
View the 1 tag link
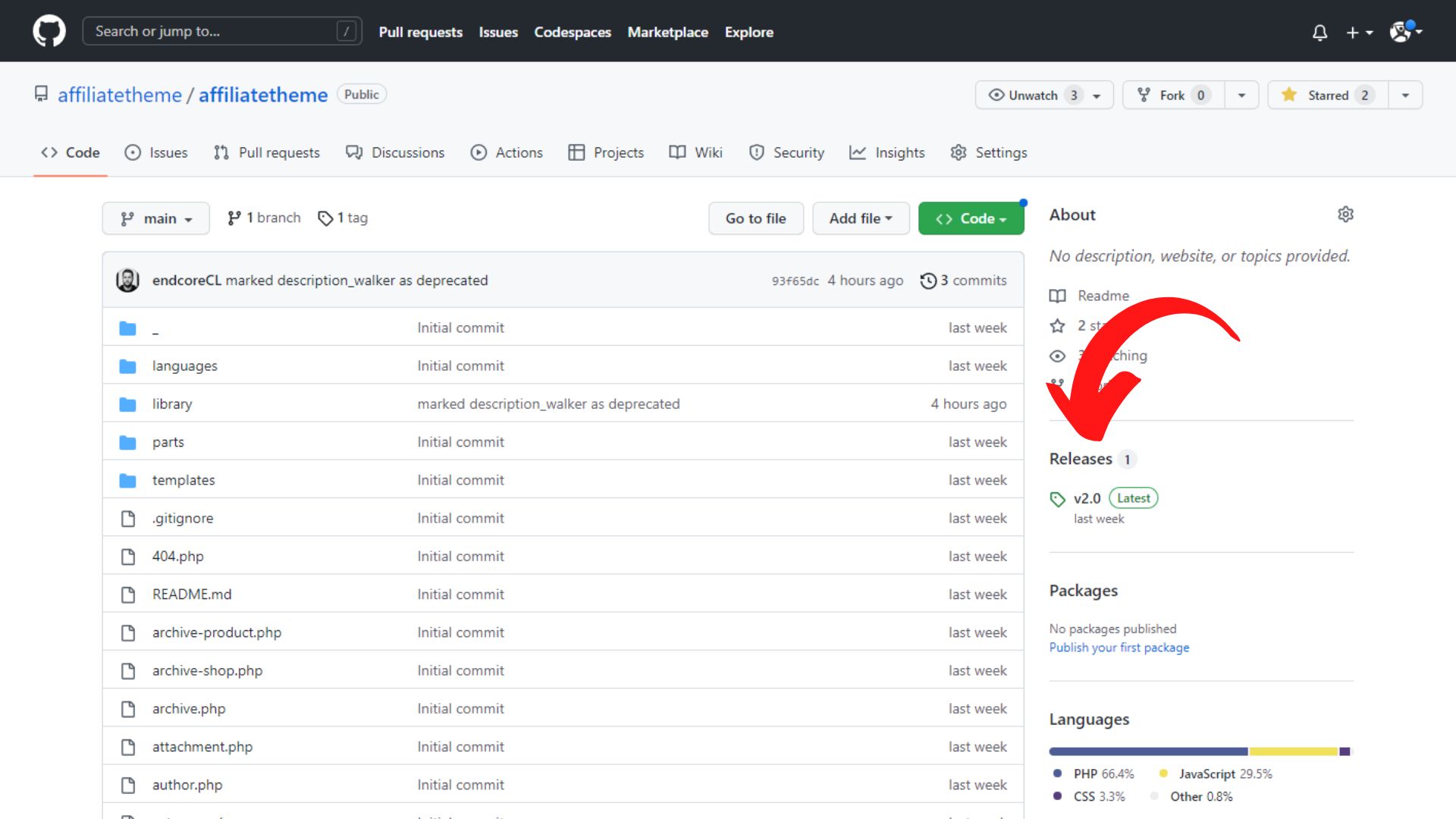click(x=343, y=218)
